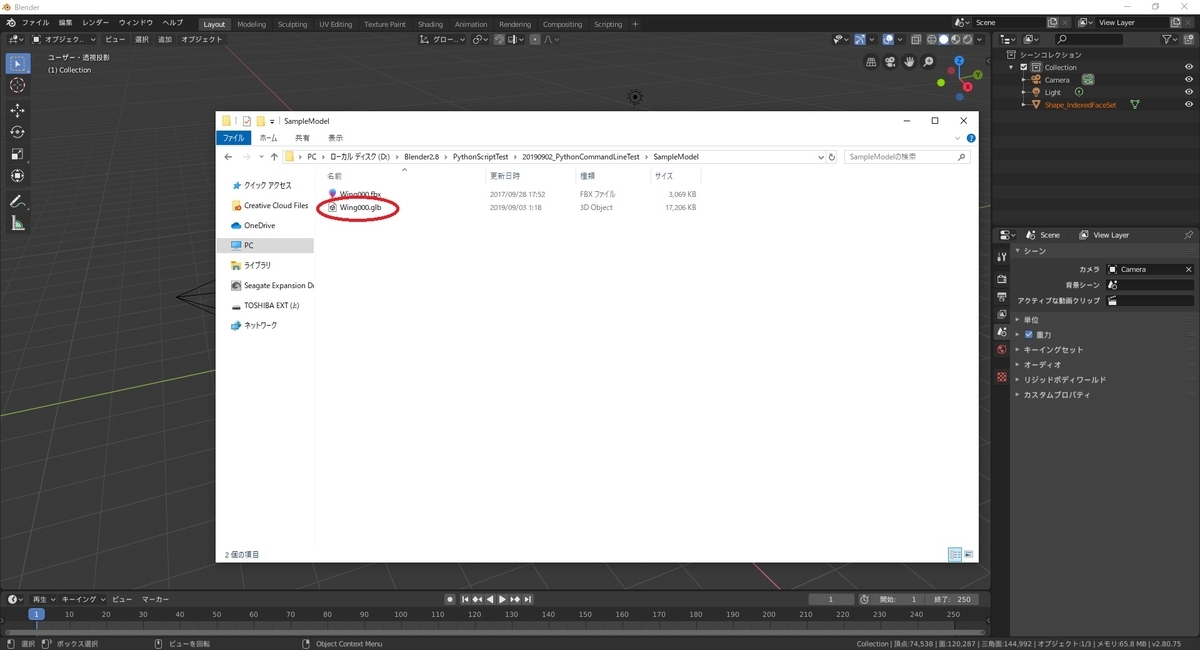Switch to wireframe viewport shading
The image size is (1200, 650).
coord(932,39)
